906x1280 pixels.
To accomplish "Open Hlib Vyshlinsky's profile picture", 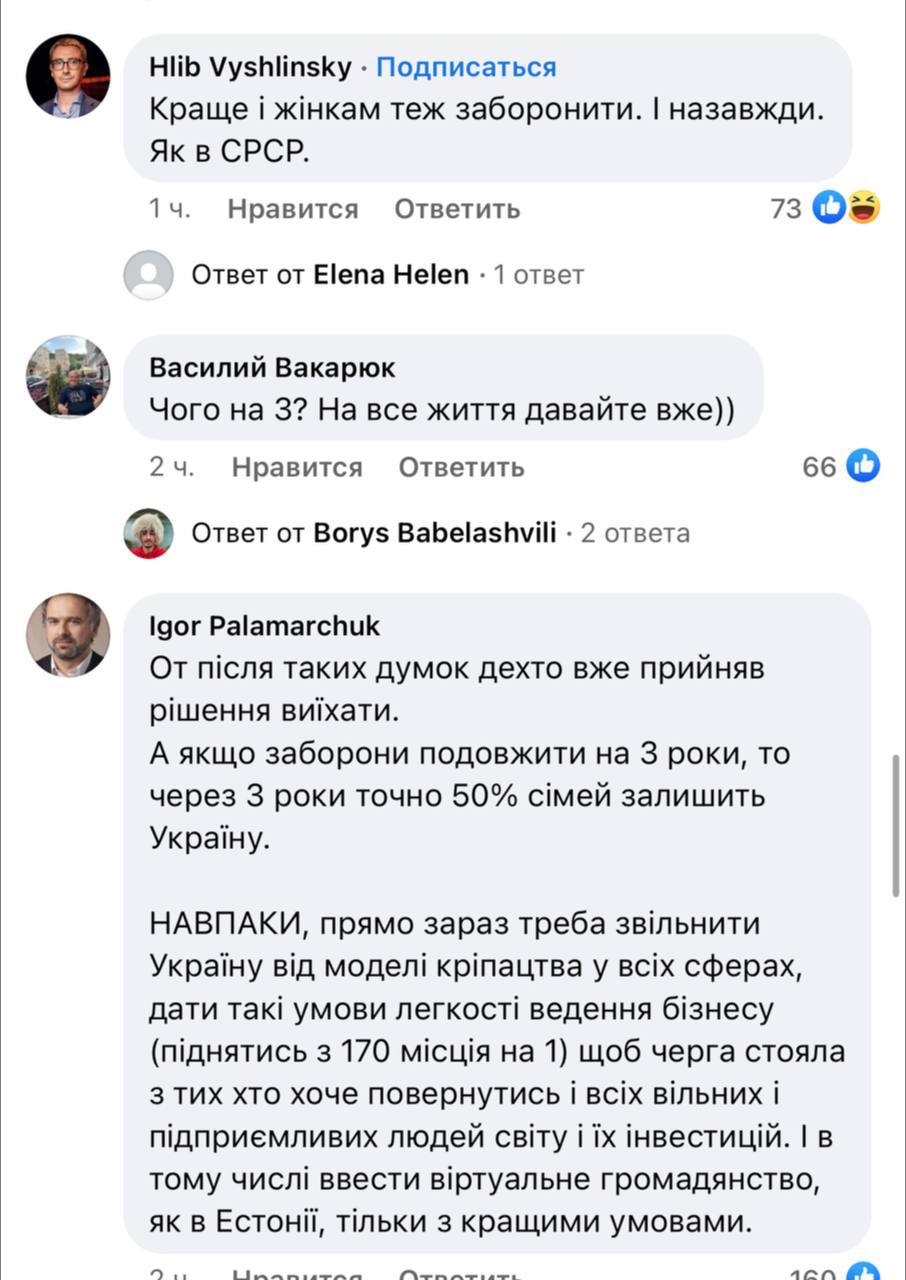I will coord(68,77).
